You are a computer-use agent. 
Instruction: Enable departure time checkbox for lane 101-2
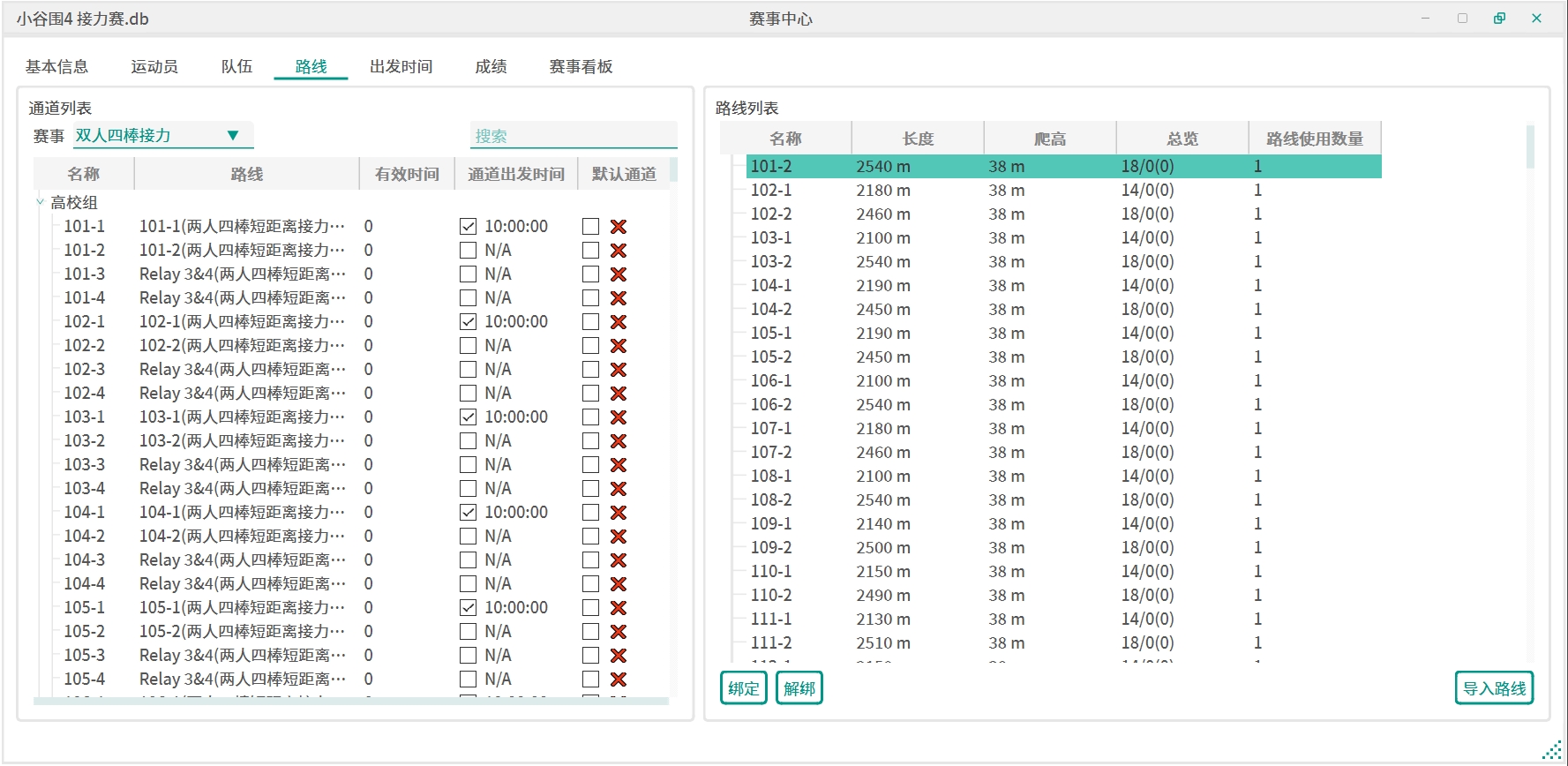pos(469,251)
